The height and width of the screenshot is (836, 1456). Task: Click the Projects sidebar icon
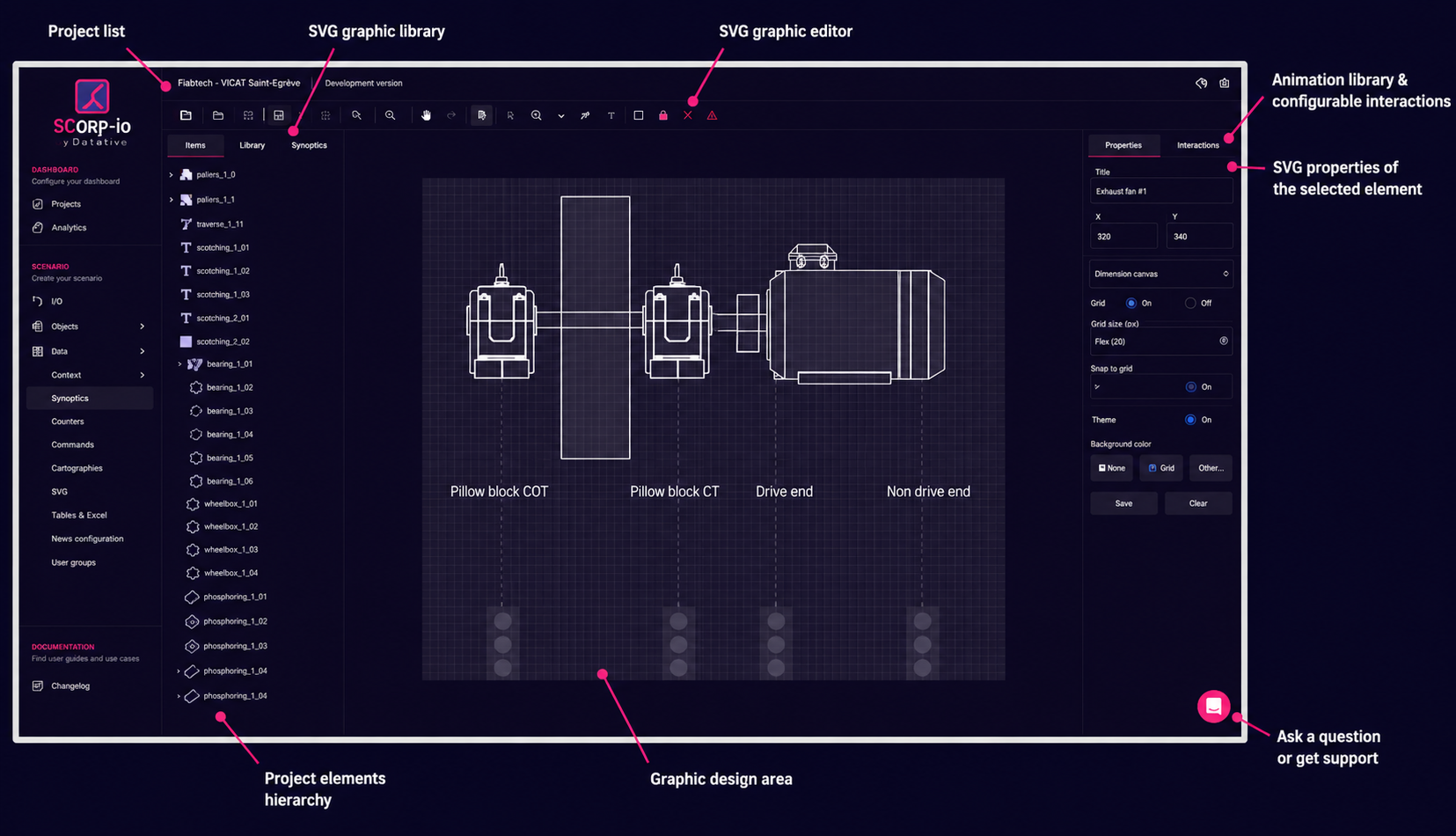pos(38,203)
